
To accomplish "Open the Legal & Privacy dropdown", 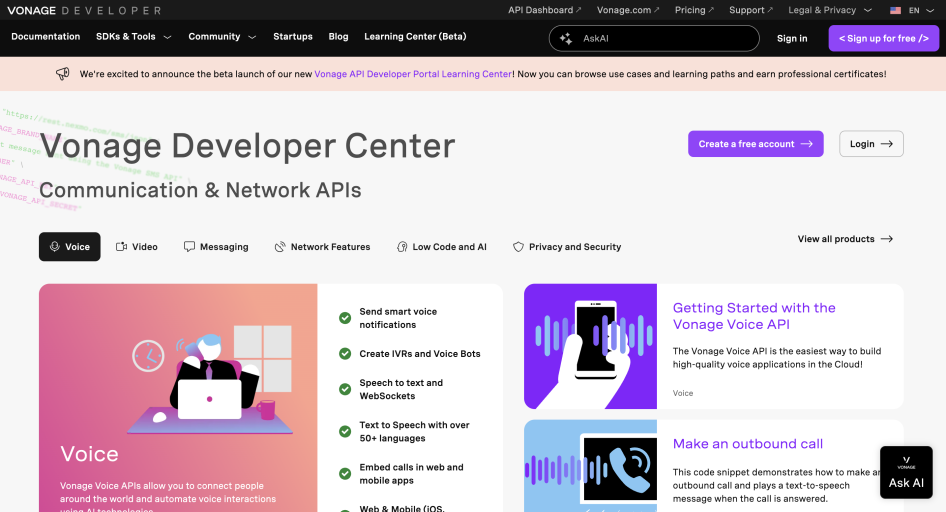I will (830, 10).
